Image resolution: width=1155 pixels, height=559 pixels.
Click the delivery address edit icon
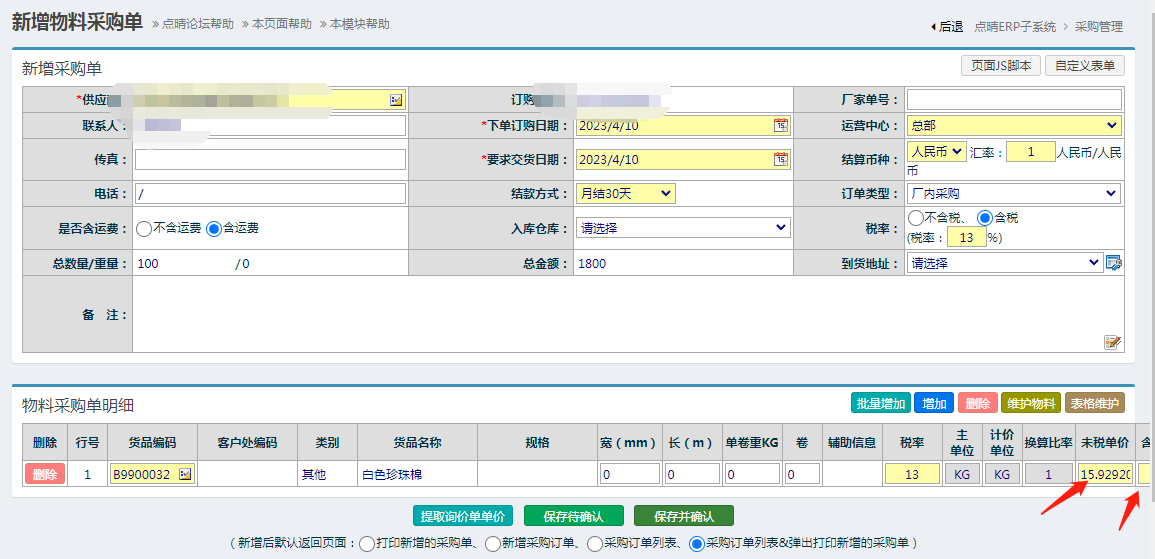click(1113, 263)
